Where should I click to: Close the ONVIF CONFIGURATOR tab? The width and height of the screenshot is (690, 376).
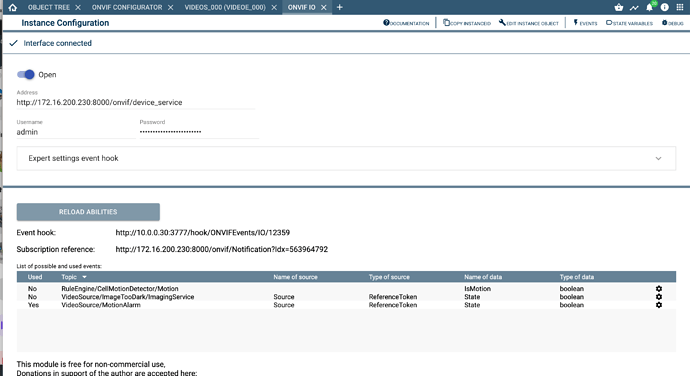click(x=171, y=7)
